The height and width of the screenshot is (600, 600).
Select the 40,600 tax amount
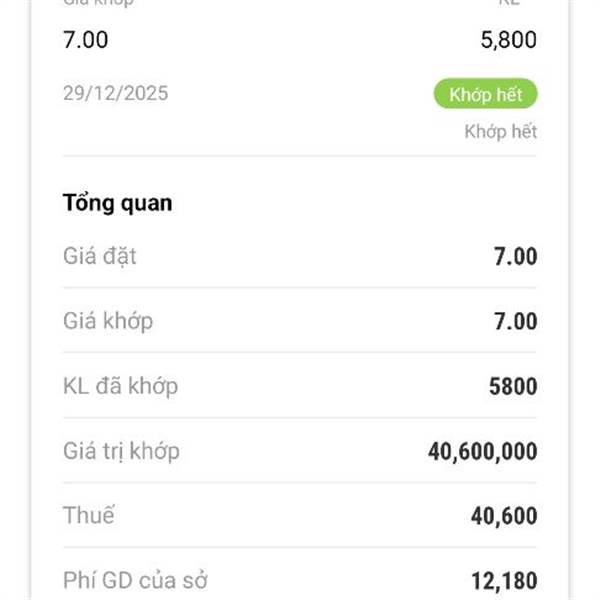coord(504,517)
